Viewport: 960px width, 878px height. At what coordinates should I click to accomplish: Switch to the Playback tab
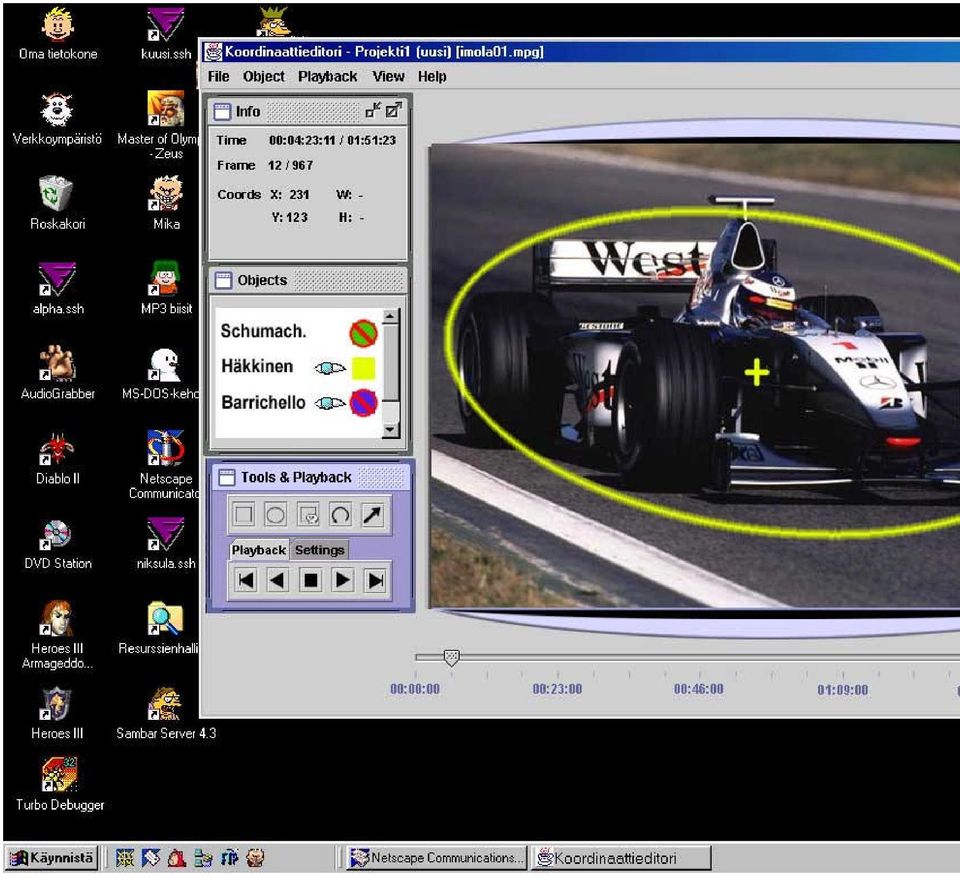pos(258,550)
